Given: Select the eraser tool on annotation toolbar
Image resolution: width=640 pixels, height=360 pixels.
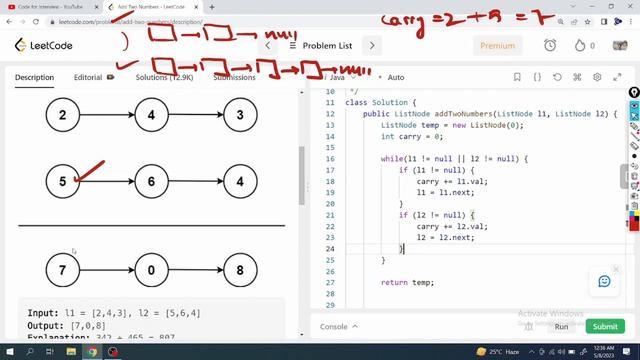Looking at the screenshot, I should [x=634, y=145].
